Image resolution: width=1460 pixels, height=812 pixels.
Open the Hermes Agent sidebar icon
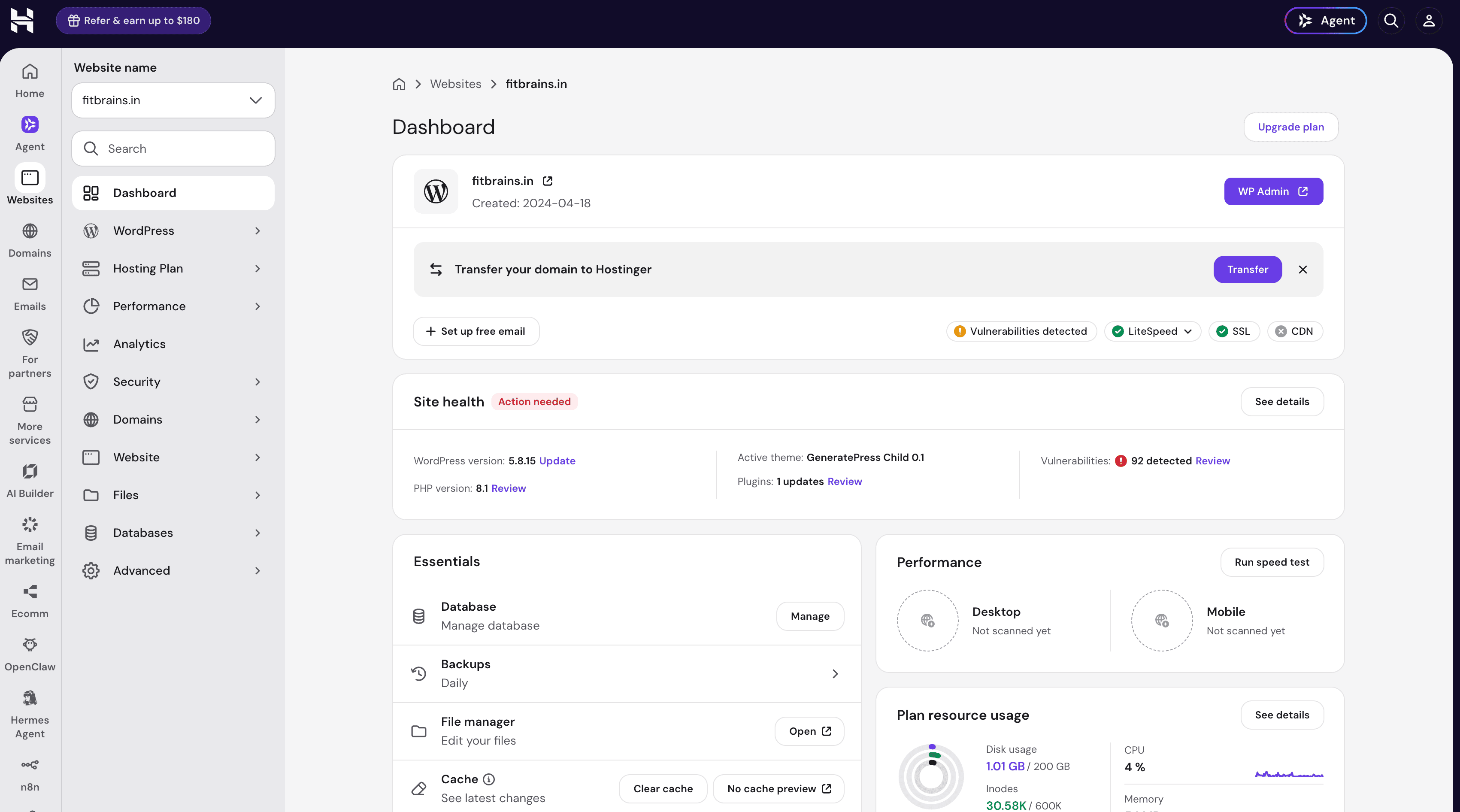(30, 698)
